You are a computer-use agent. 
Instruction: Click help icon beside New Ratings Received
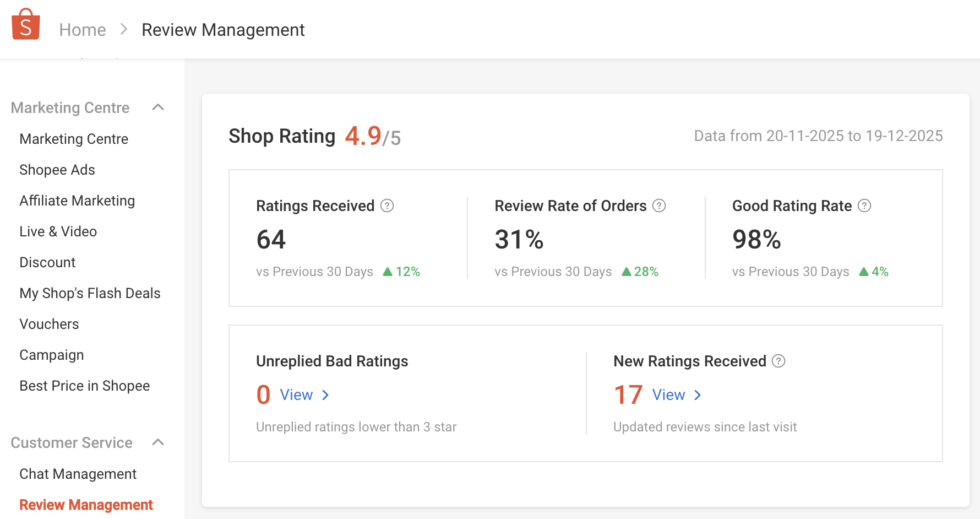779,361
